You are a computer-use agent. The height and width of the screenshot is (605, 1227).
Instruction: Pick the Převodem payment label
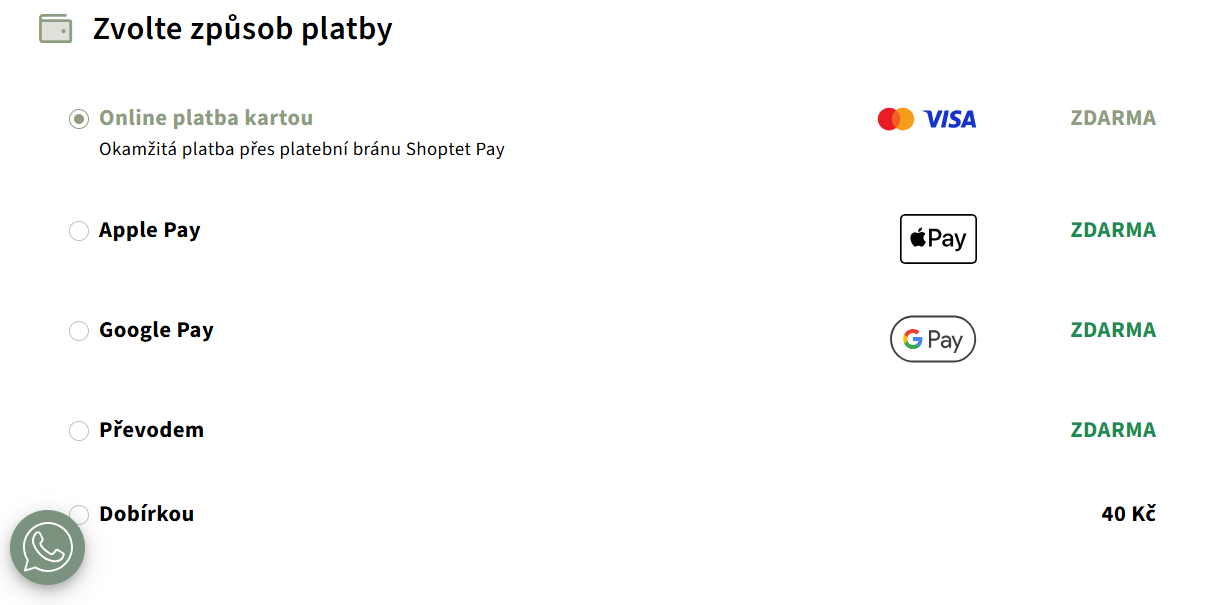(151, 430)
